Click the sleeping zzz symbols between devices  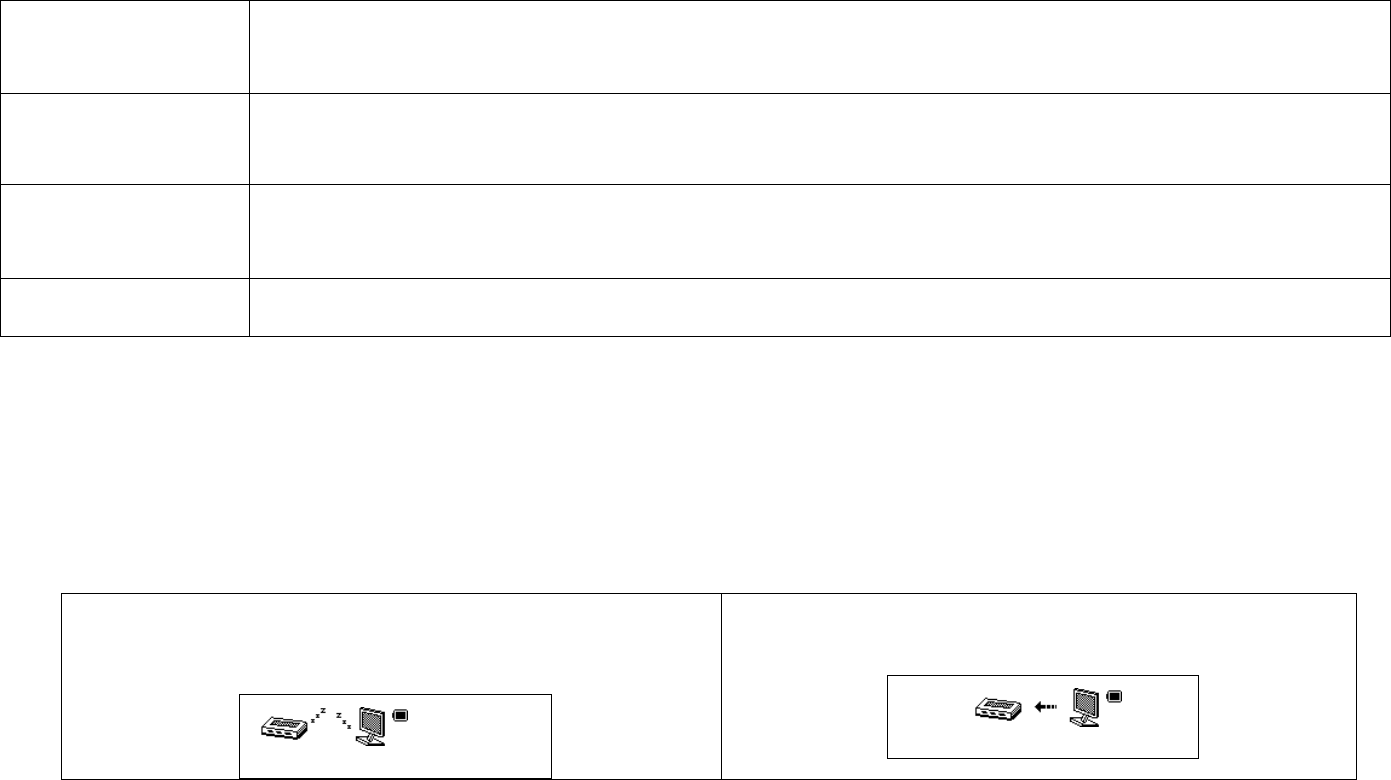(330, 717)
